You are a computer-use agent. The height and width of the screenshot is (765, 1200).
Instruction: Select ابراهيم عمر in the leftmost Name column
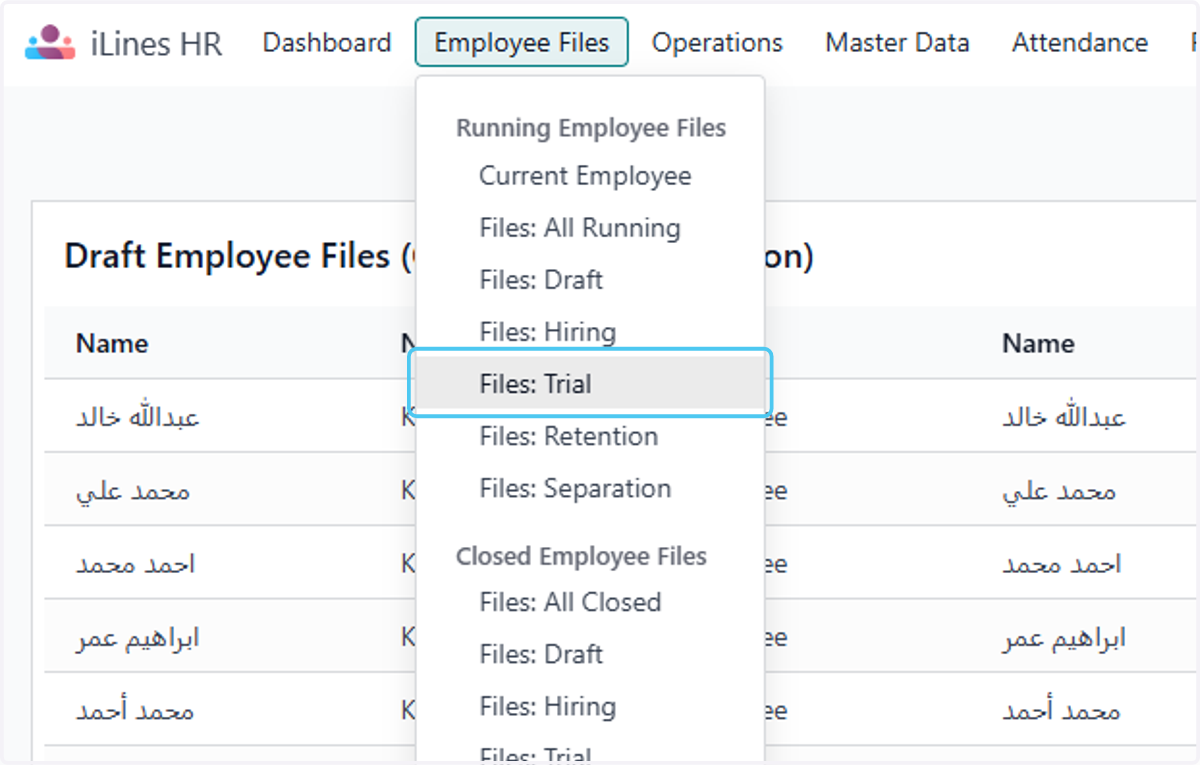[138, 638]
